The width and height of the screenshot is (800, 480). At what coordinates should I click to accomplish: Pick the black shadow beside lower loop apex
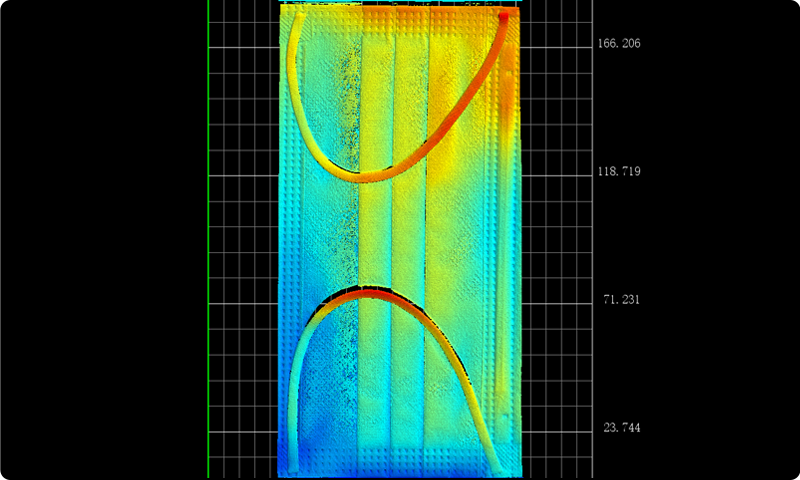tap(325, 303)
